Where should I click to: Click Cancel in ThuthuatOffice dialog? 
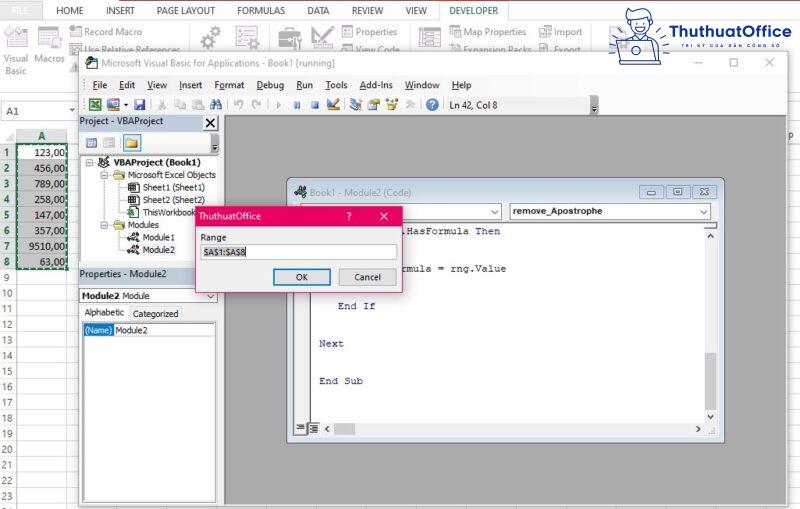(x=367, y=277)
